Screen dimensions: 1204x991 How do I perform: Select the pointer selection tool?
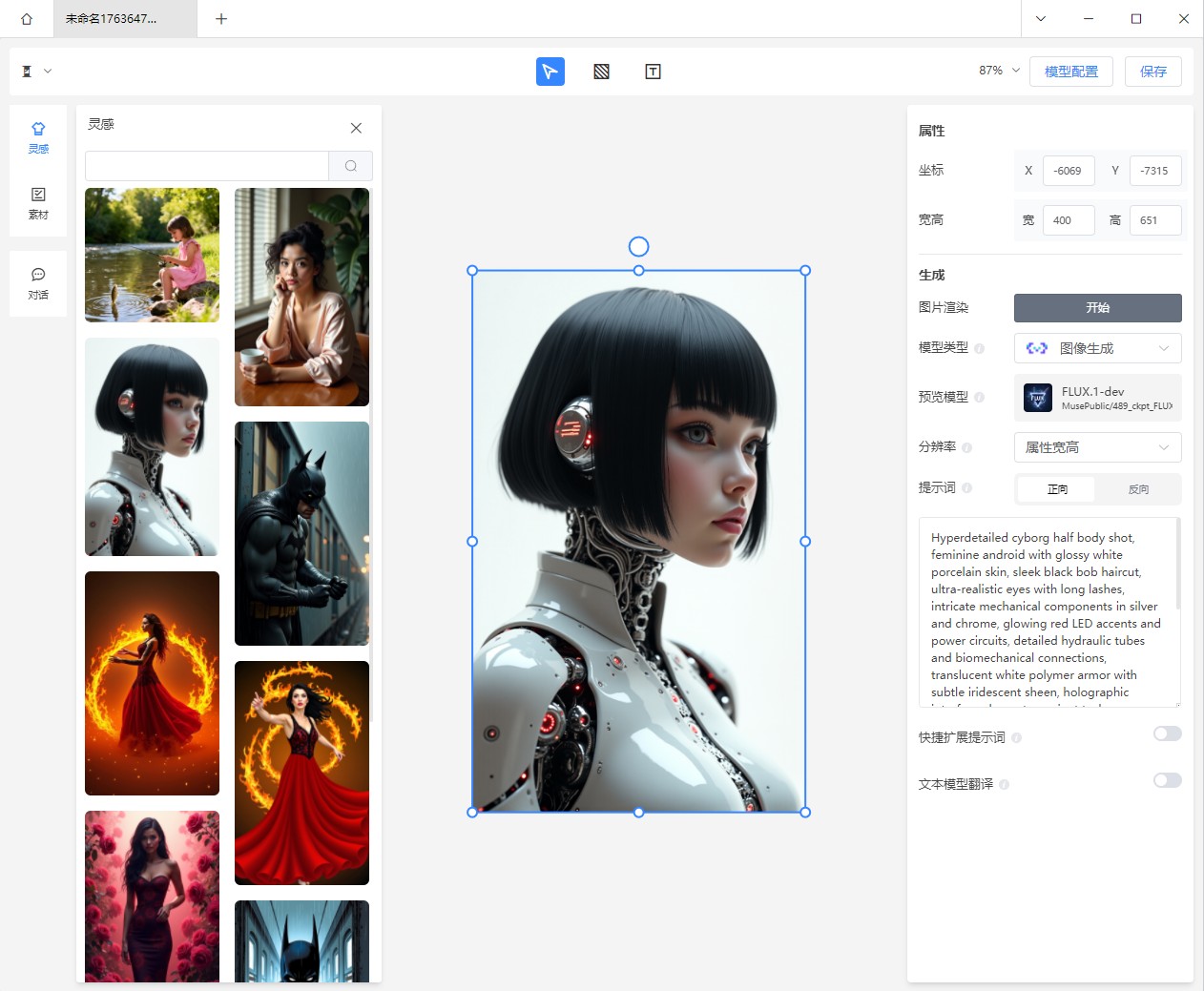550,72
